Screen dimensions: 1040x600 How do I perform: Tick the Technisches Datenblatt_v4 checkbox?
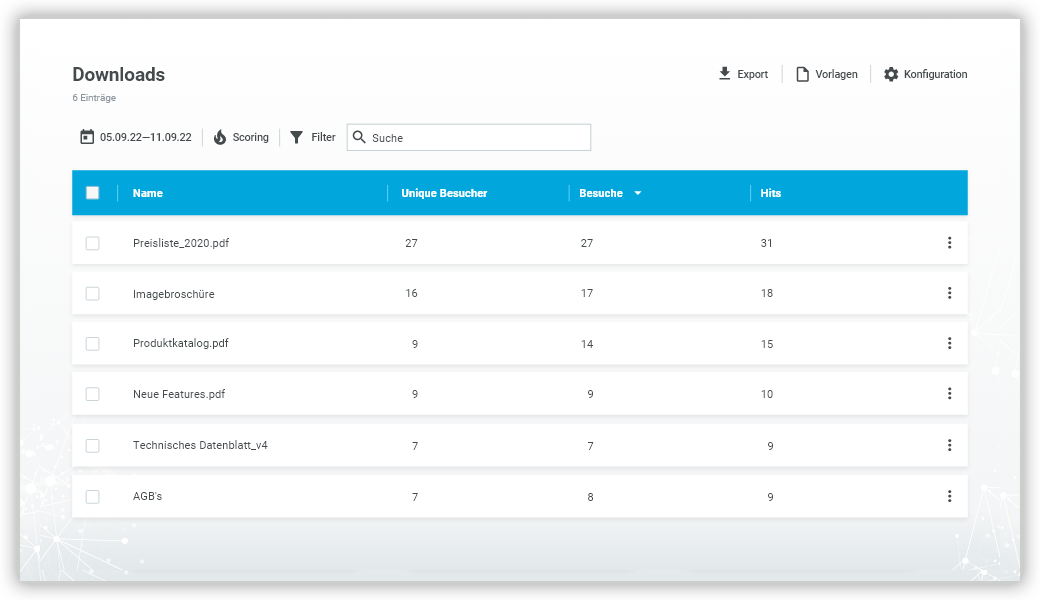tap(92, 446)
